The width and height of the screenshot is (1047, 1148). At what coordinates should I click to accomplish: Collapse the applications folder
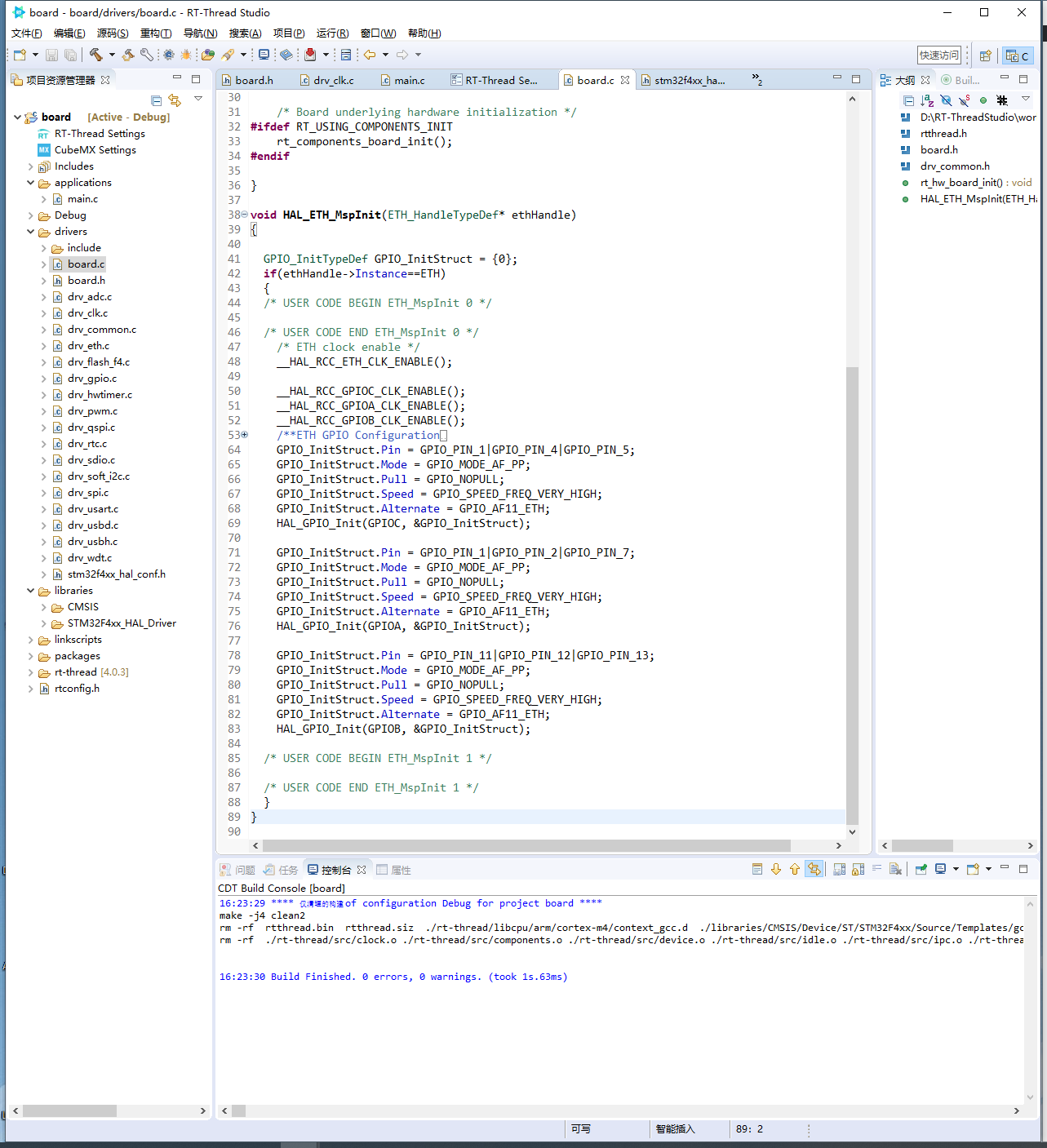(31, 183)
